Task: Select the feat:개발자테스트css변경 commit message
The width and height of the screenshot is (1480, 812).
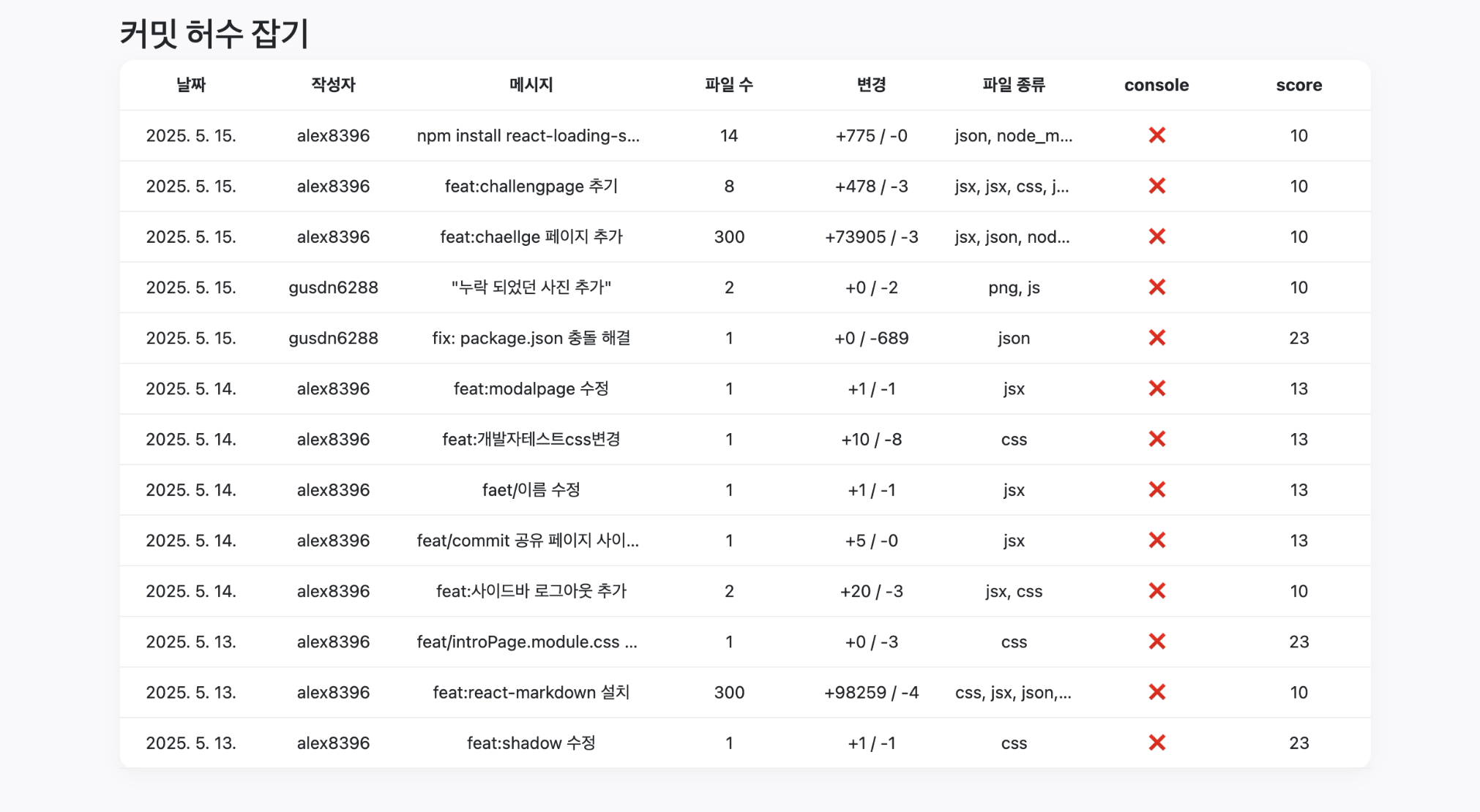Action: pos(531,439)
